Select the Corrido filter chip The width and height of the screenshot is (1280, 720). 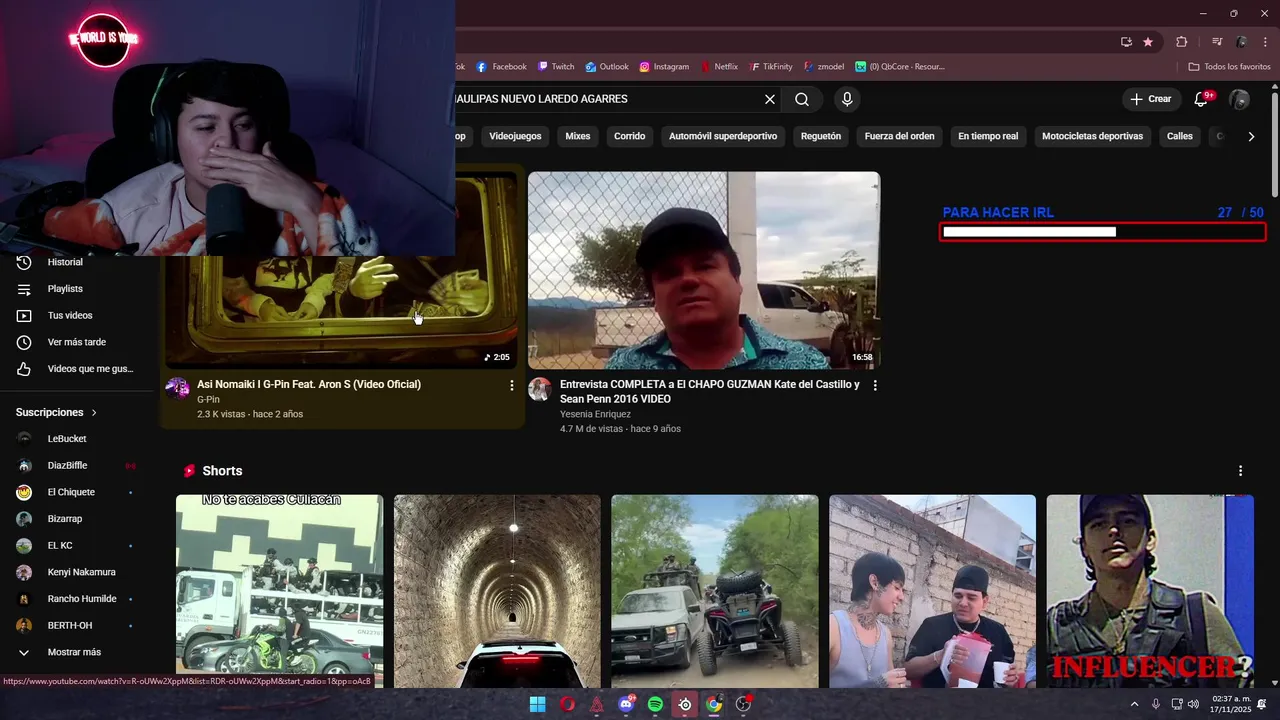click(630, 136)
